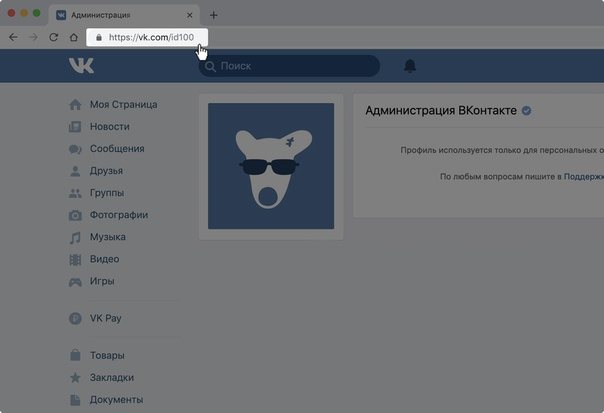This screenshot has height=413, width=604.
Task: Click the document icon beside Документы
Action: [x=75, y=400]
